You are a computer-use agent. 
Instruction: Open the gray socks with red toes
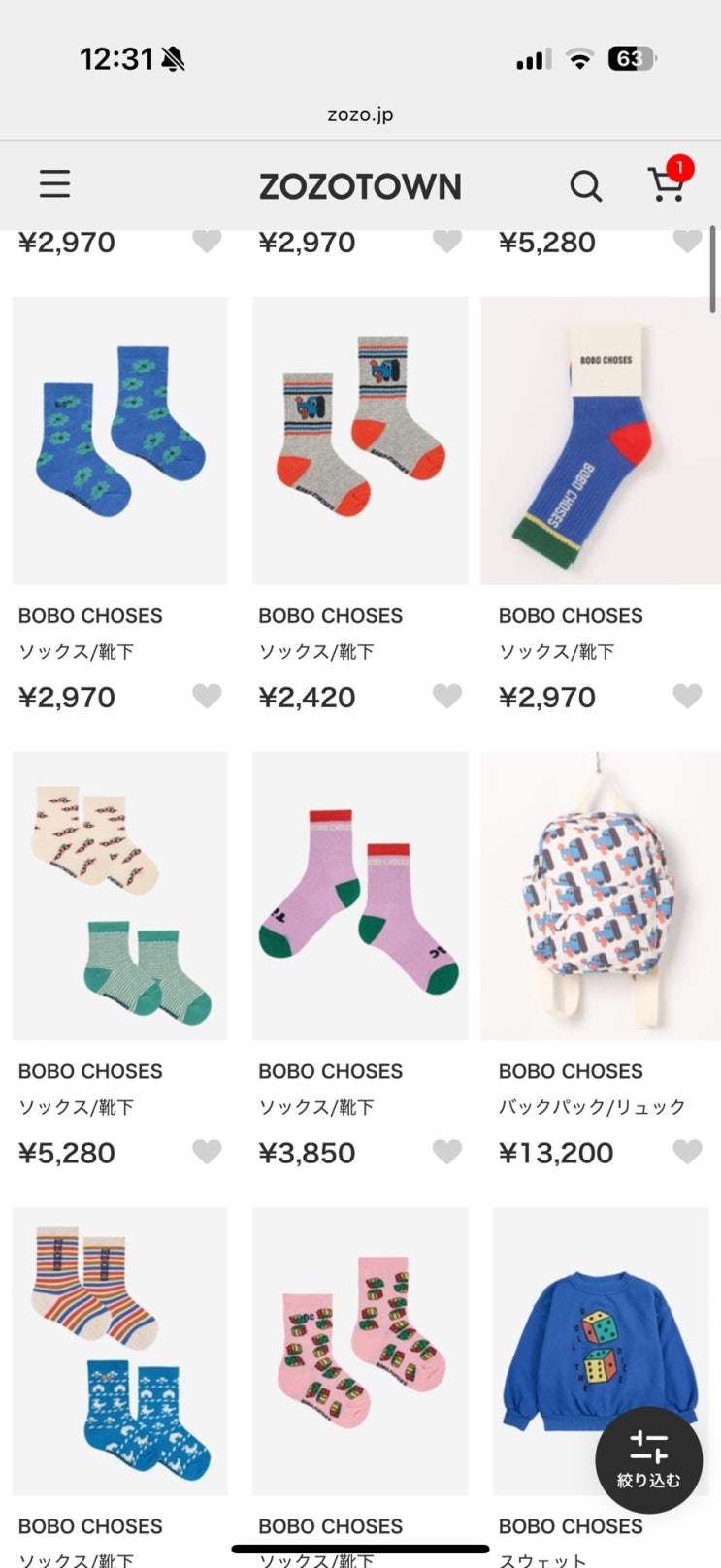click(360, 441)
